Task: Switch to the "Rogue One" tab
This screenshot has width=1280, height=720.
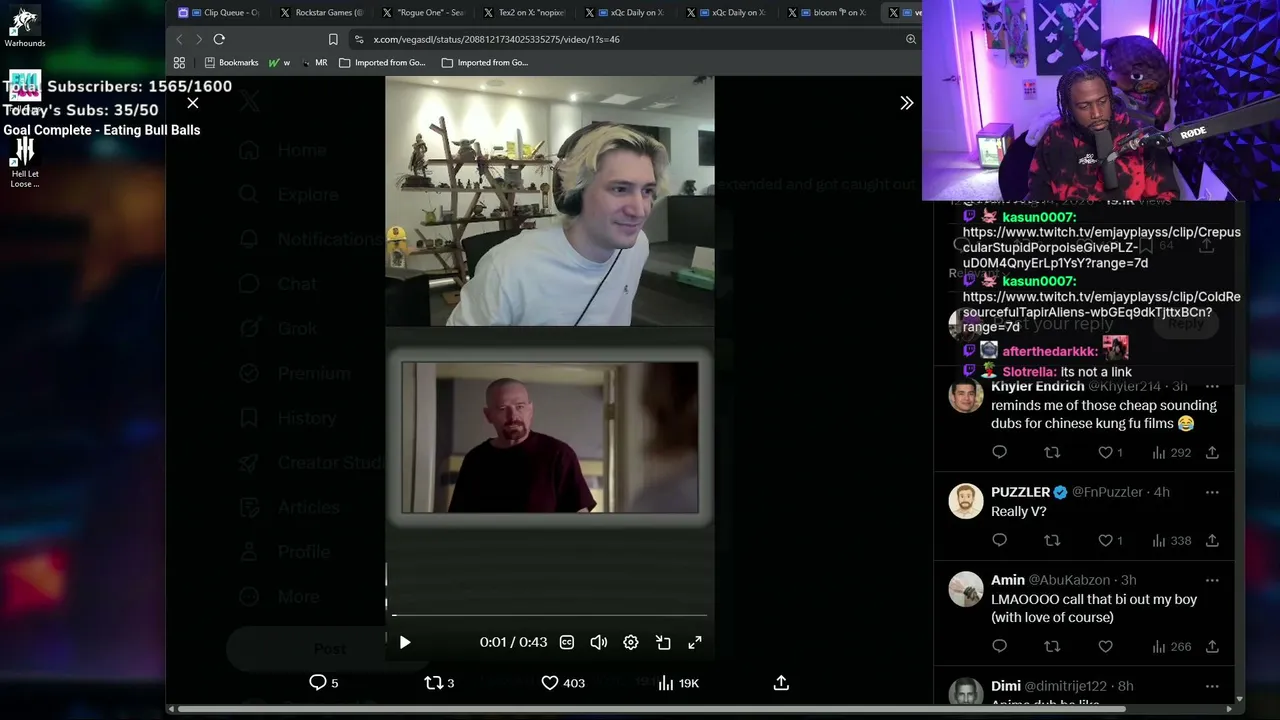Action: coord(423,12)
